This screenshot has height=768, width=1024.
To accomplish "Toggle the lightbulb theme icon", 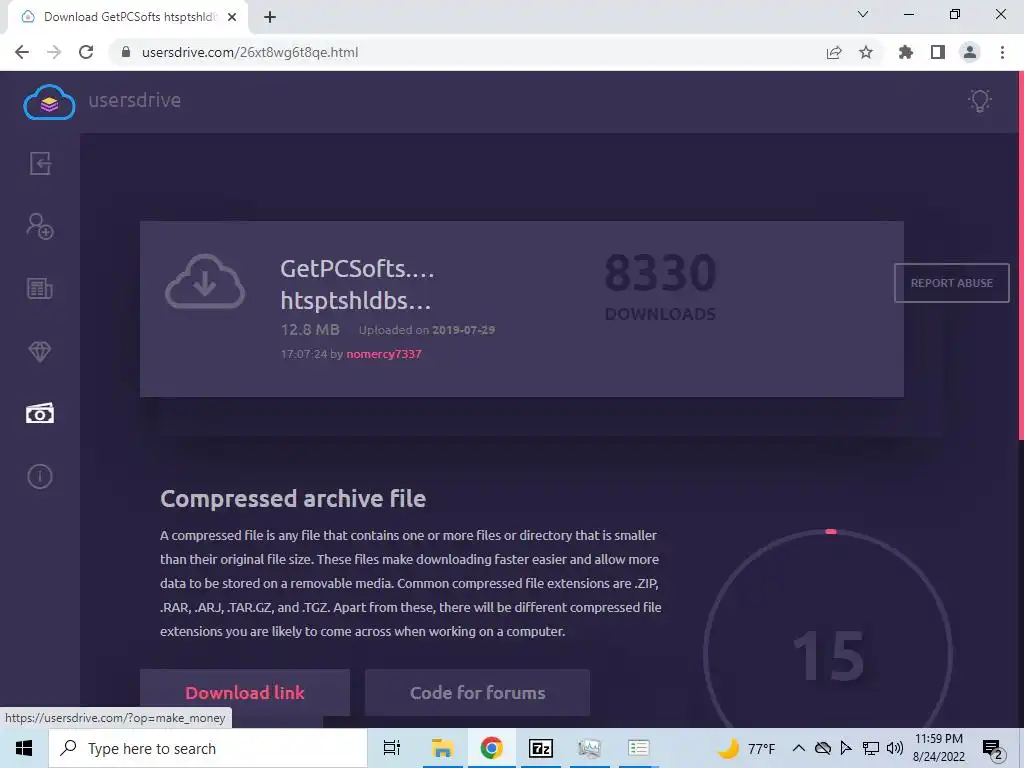I will [x=980, y=101].
